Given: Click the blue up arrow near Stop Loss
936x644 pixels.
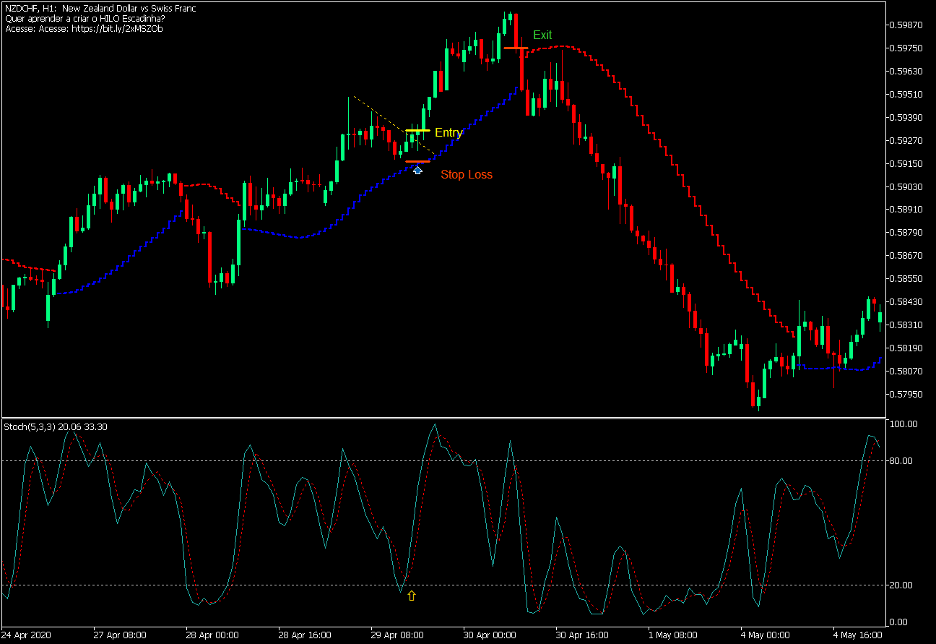Looking at the screenshot, I should 417,170.
